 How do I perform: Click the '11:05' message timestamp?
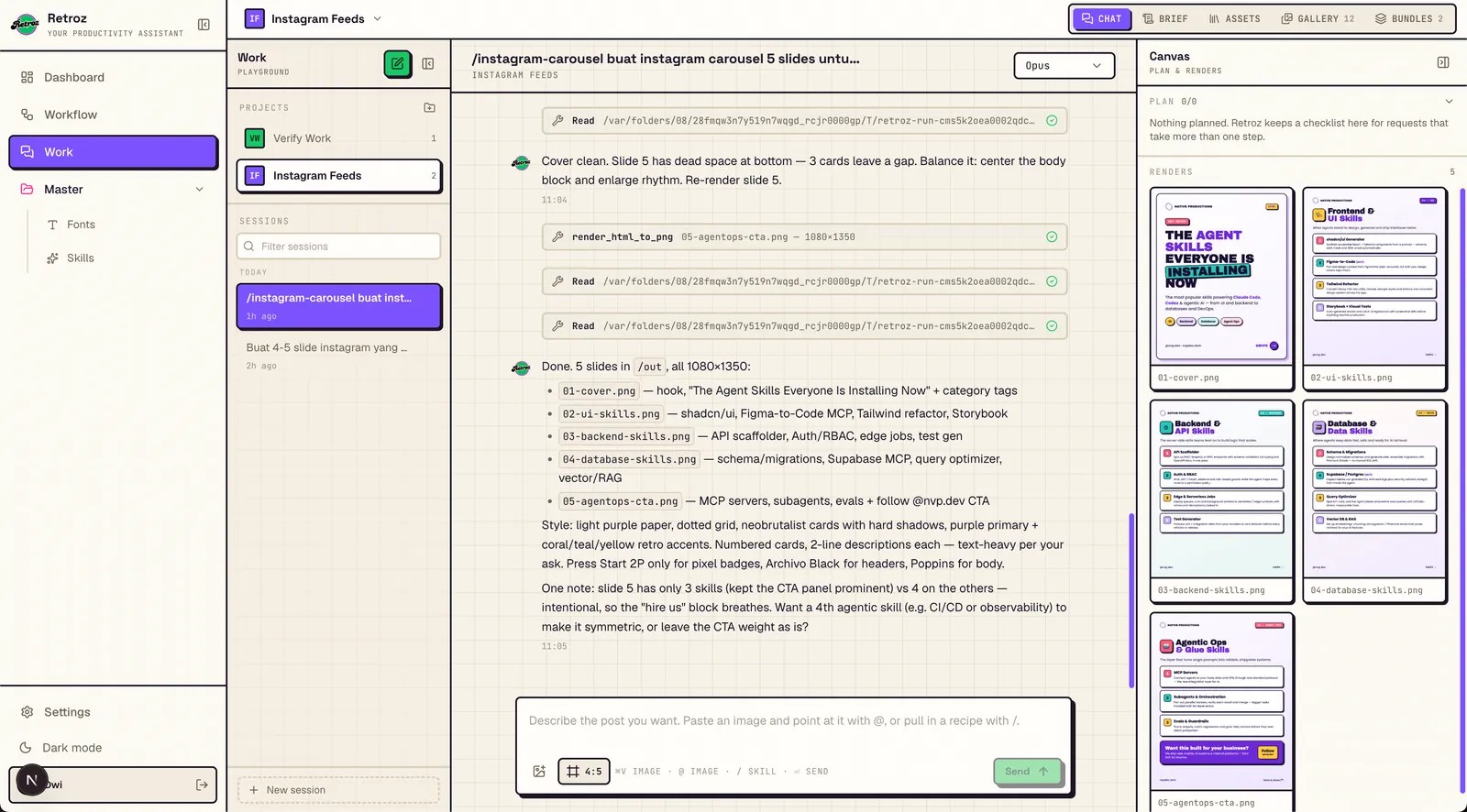pos(554,646)
